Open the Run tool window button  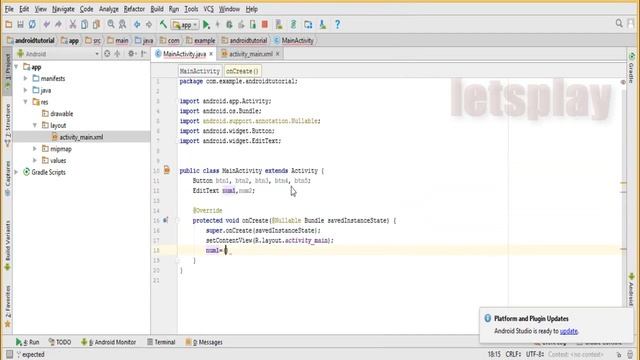click(27, 342)
